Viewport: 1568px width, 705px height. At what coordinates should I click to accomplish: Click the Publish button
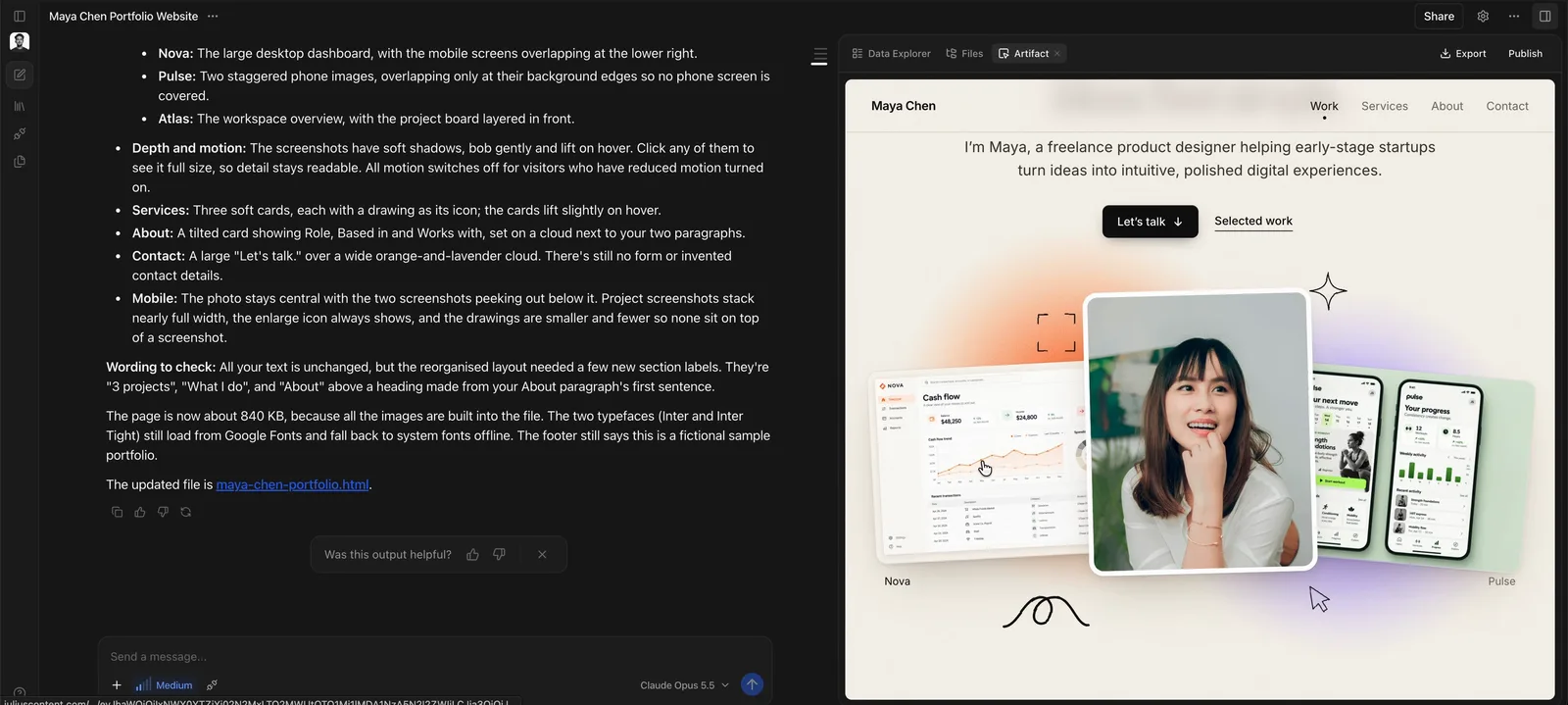tap(1525, 54)
